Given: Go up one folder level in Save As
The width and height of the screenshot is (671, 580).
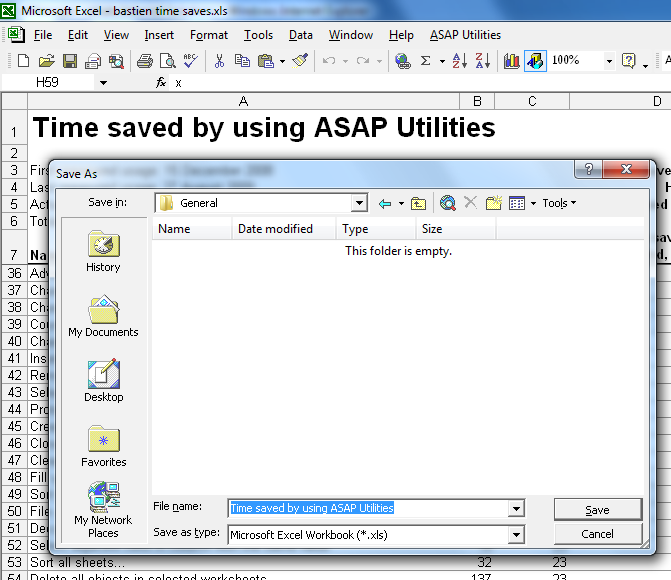Looking at the screenshot, I should pyautogui.click(x=418, y=203).
